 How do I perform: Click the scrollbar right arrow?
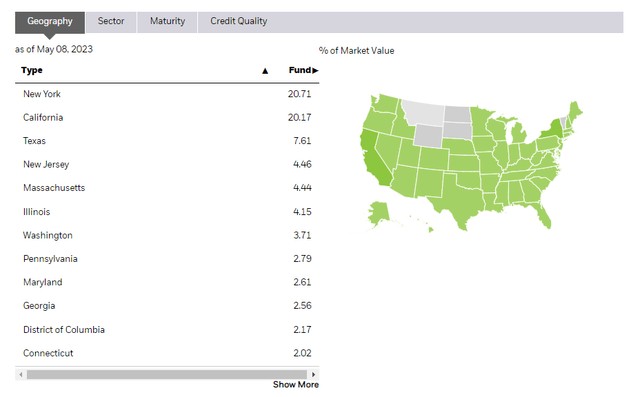[313, 374]
